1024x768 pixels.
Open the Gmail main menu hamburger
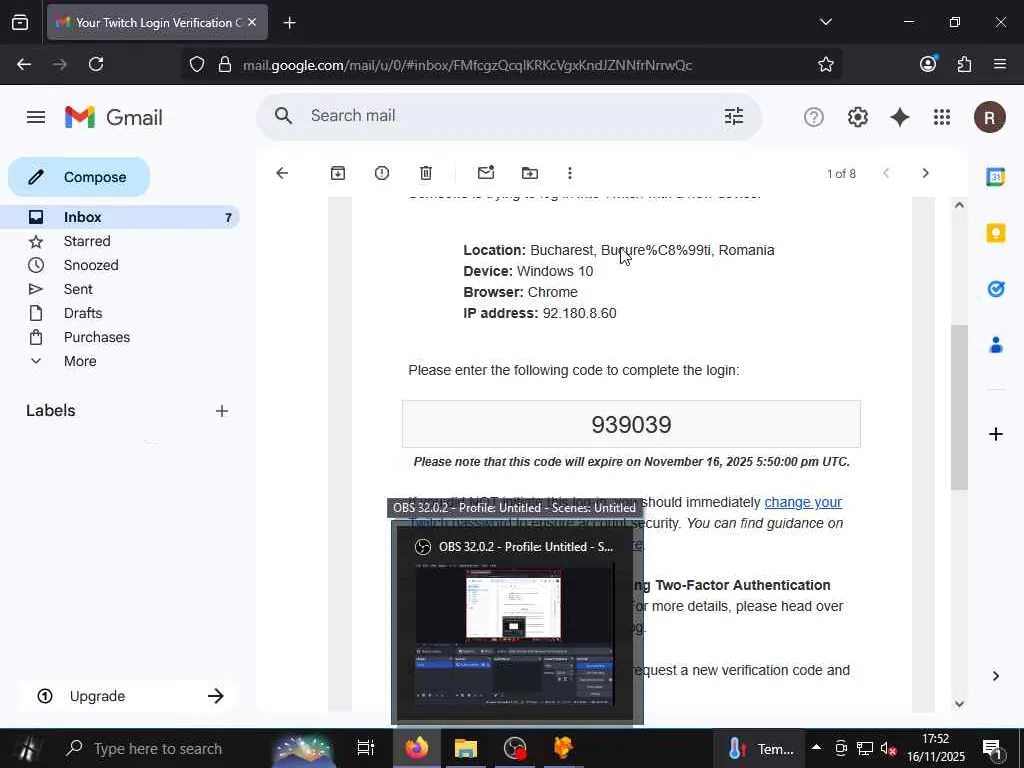tap(36, 118)
